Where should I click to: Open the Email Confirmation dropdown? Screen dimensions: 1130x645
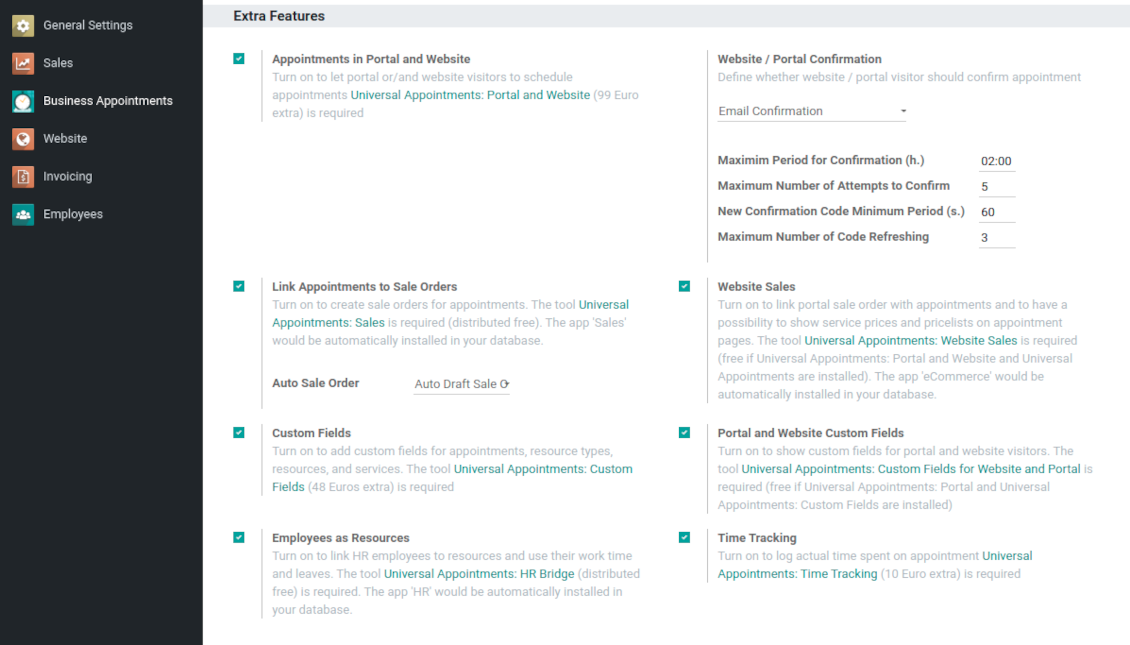click(812, 111)
